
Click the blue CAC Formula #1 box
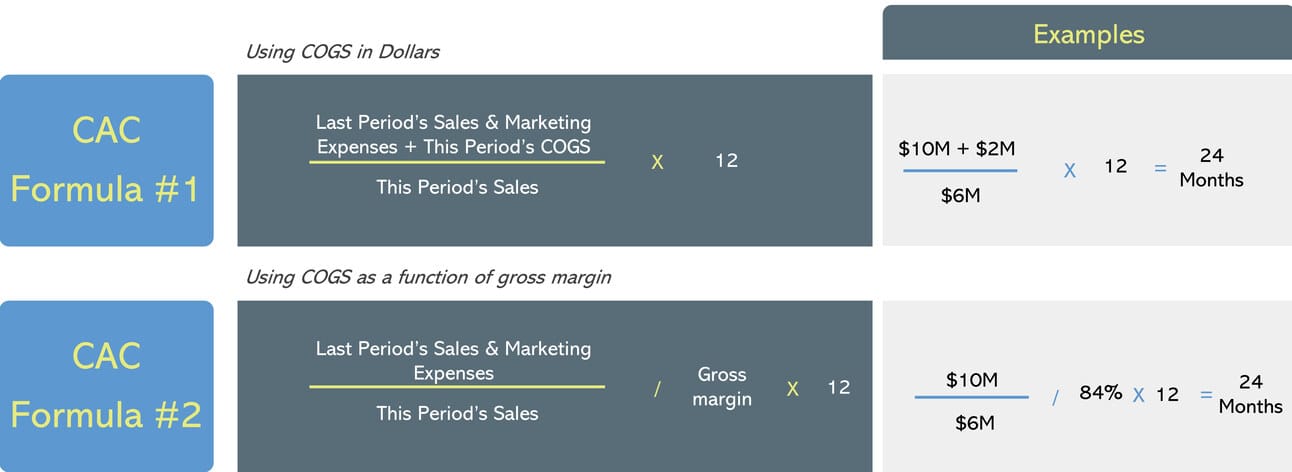tap(107, 160)
